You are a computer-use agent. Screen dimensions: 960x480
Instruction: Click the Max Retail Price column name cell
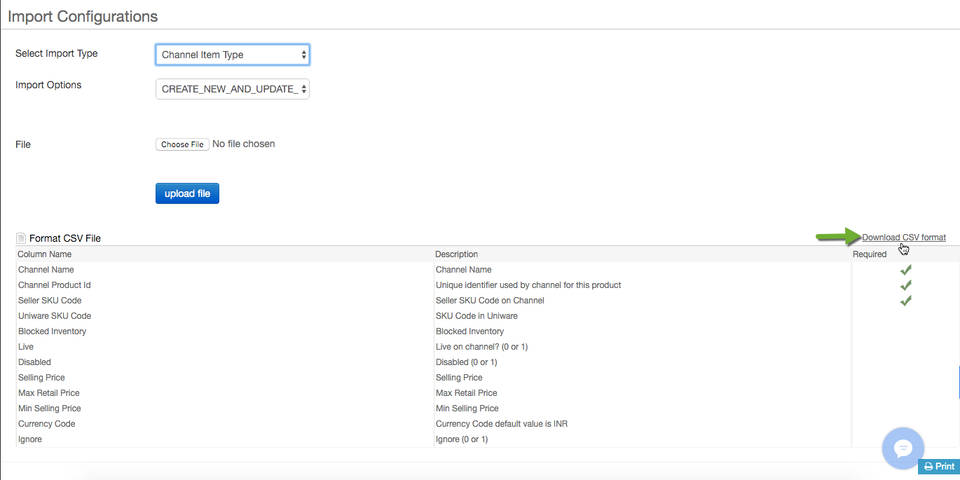coord(48,392)
